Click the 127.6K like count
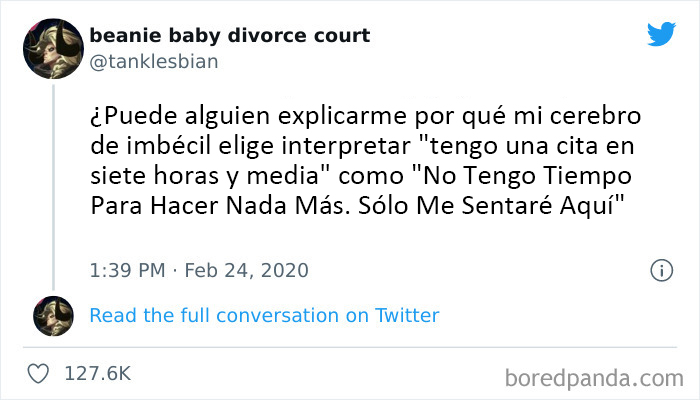 click(97, 373)
